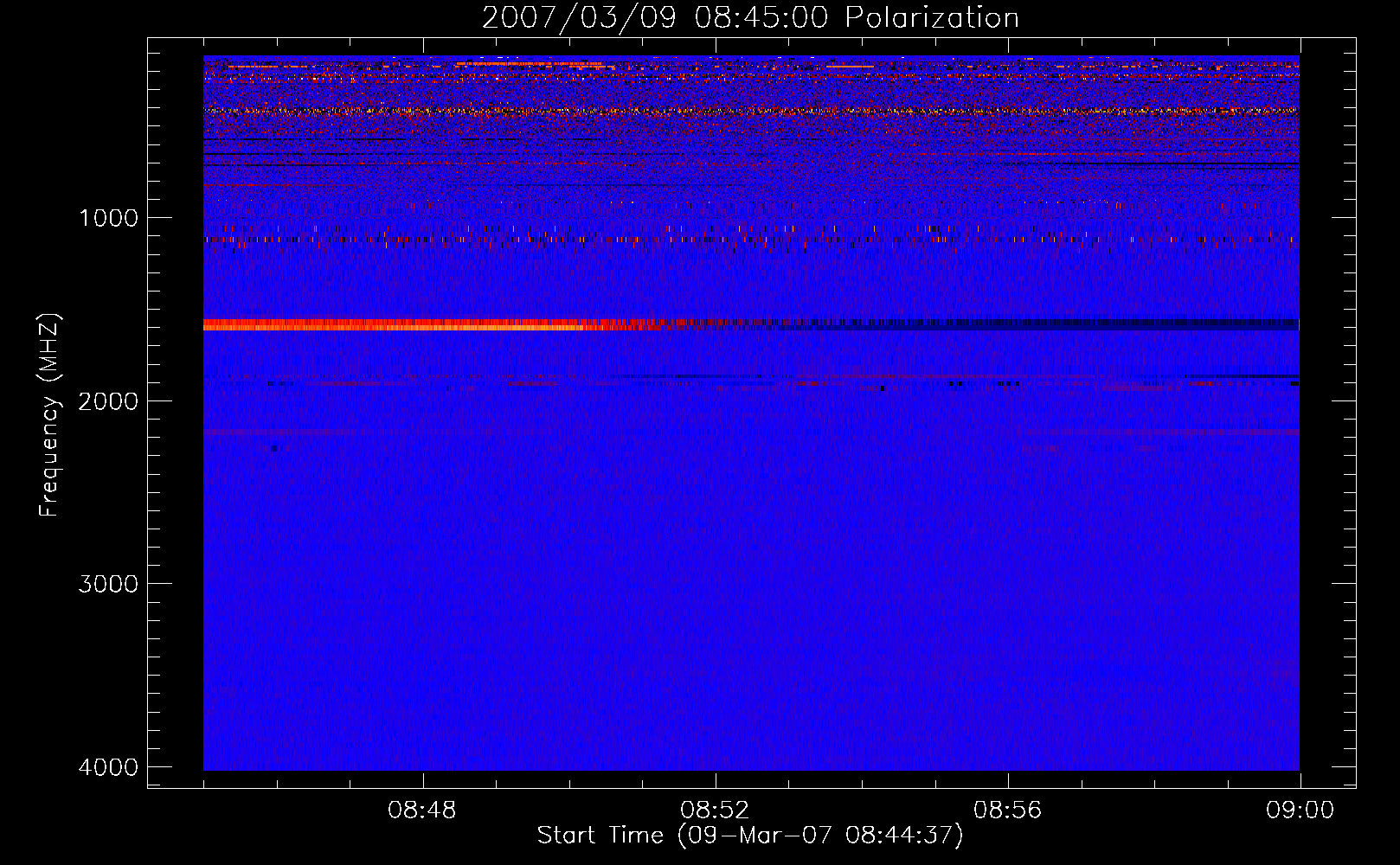Click the "08:48" time tick label
The width and height of the screenshot is (1400, 865).
click(x=422, y=811)
